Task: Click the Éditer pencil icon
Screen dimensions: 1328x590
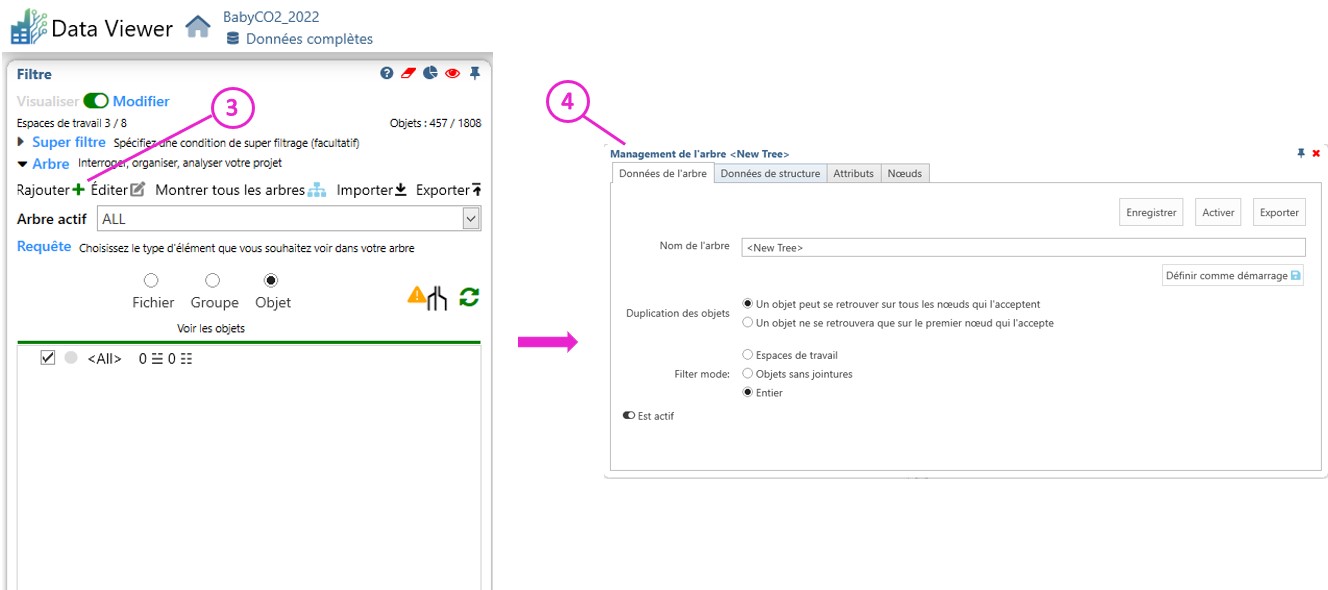Action: tap(138, 190)
